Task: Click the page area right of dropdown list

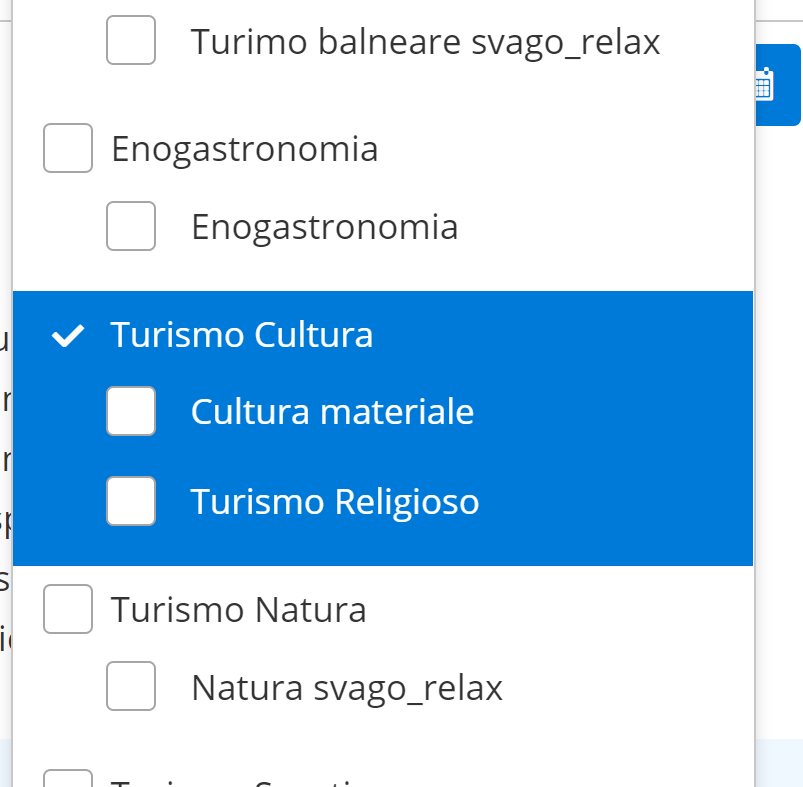Action: [778, 400]
